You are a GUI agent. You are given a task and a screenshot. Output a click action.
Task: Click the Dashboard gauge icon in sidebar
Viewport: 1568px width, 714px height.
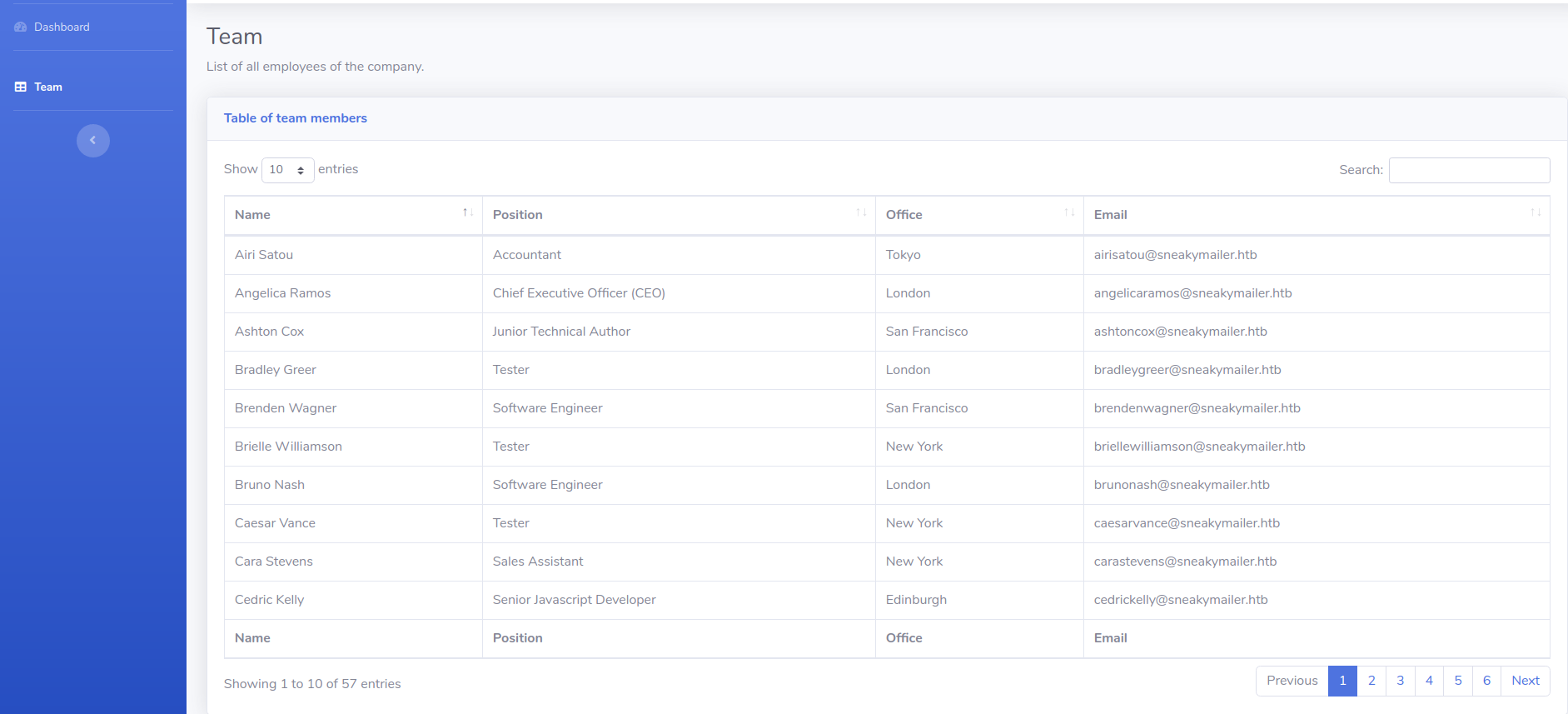(x=21, y=27)
